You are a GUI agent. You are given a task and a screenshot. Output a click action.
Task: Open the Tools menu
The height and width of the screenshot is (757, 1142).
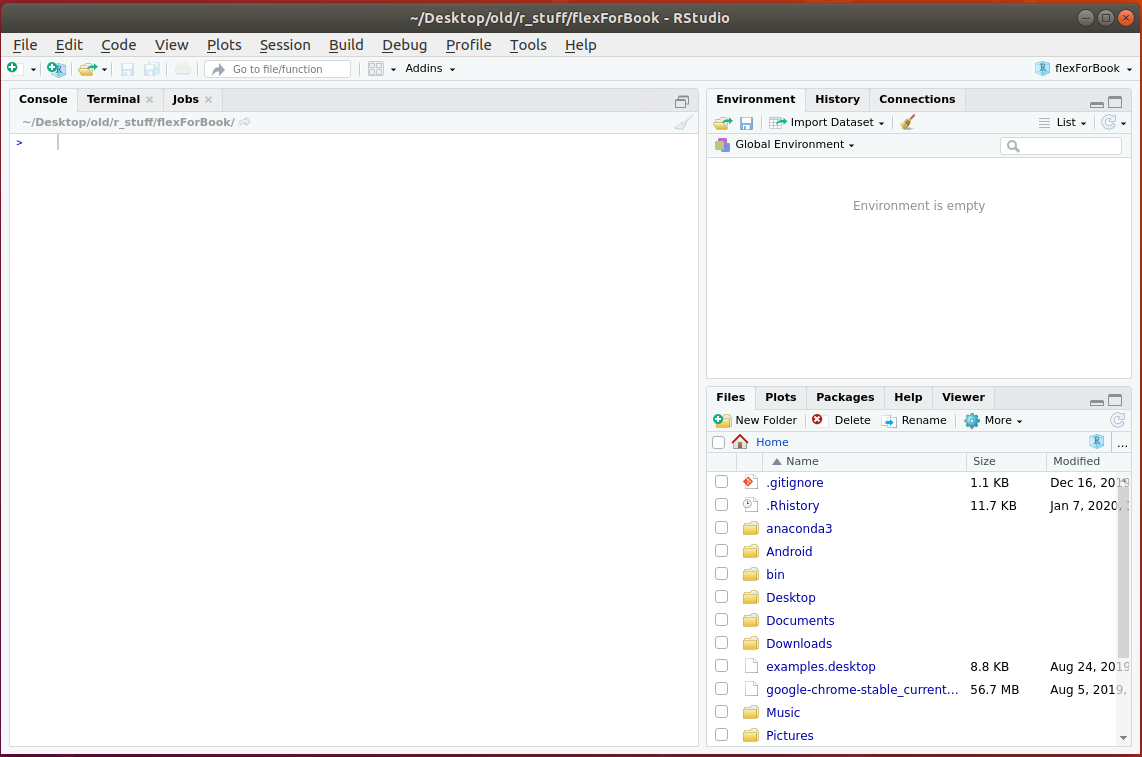coord(528,45)
